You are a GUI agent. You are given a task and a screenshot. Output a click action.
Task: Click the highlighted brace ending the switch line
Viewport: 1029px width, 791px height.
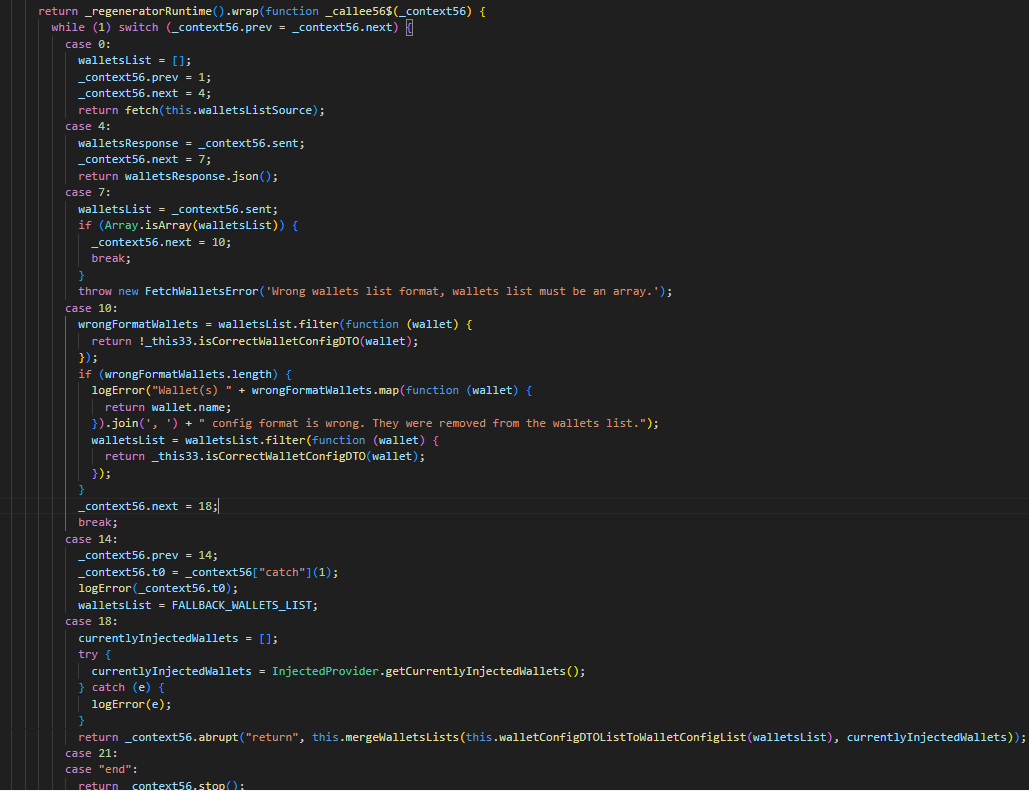click(x=409, y=28)
